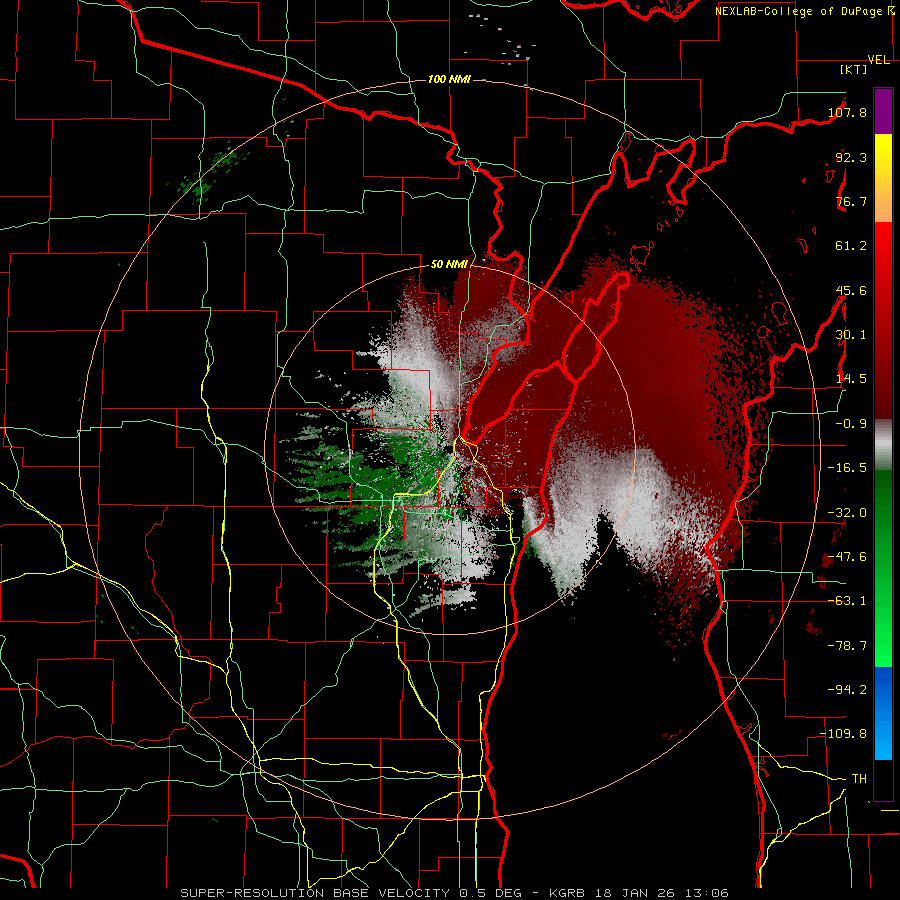Select the 92.3 scale value

click(851, 157)
